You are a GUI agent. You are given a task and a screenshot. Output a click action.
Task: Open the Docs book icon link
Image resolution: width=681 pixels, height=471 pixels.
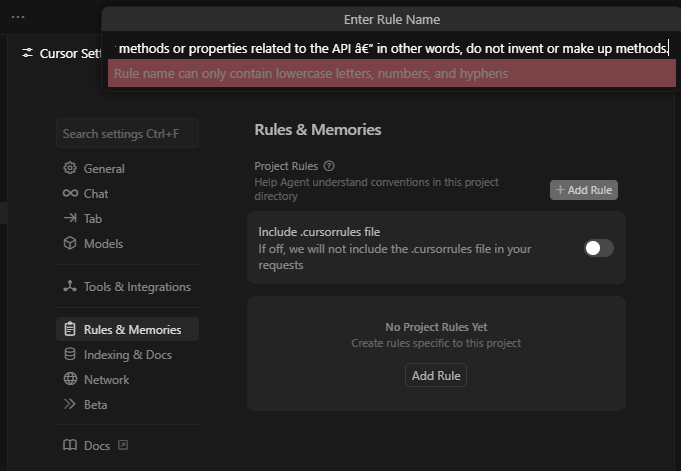[70, 445]
